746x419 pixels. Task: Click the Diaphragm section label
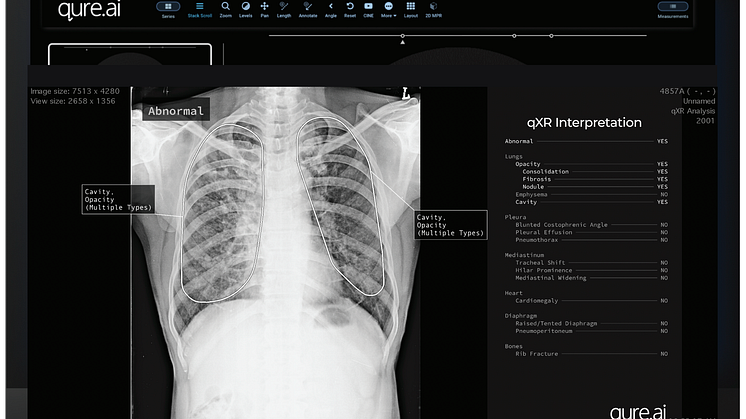click(x=520, y=316)
